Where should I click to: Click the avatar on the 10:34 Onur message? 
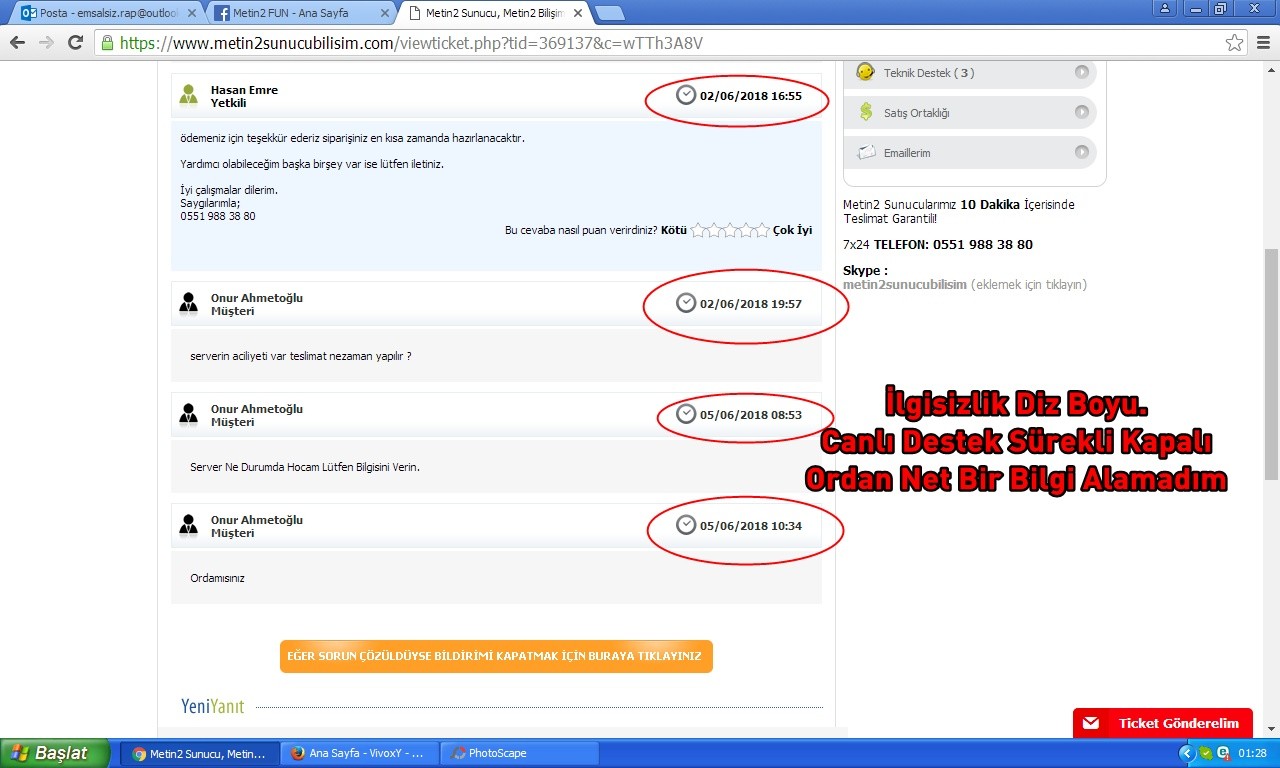(x=189, y=524)
